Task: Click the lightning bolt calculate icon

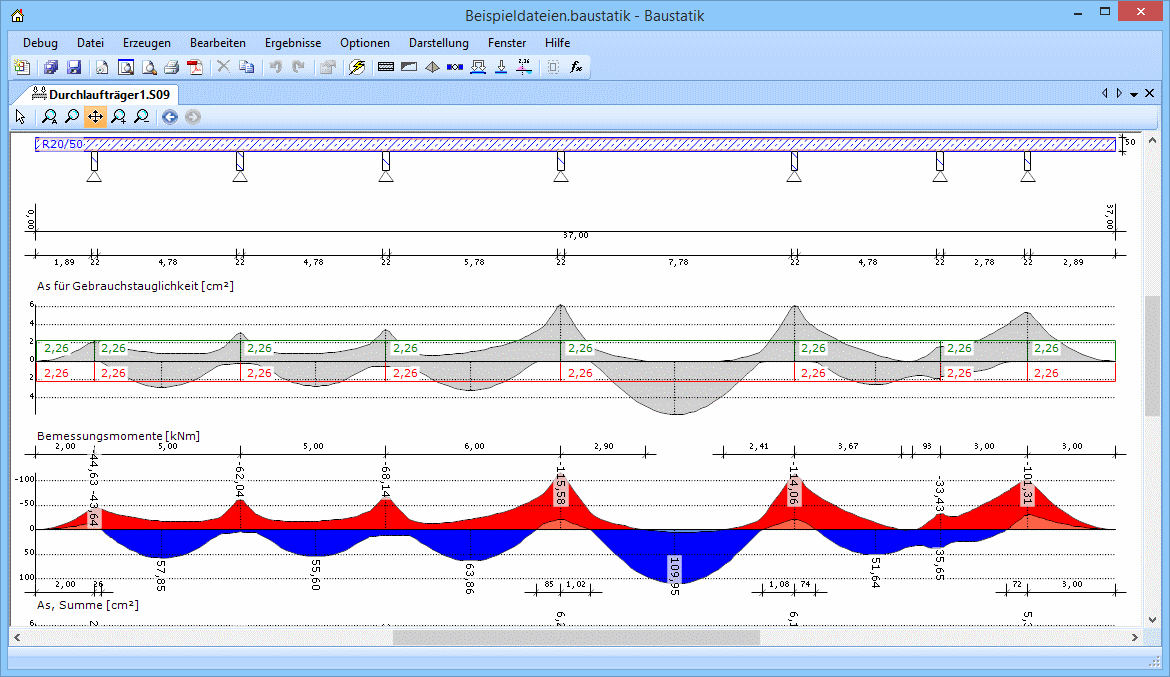Action: 357,67
